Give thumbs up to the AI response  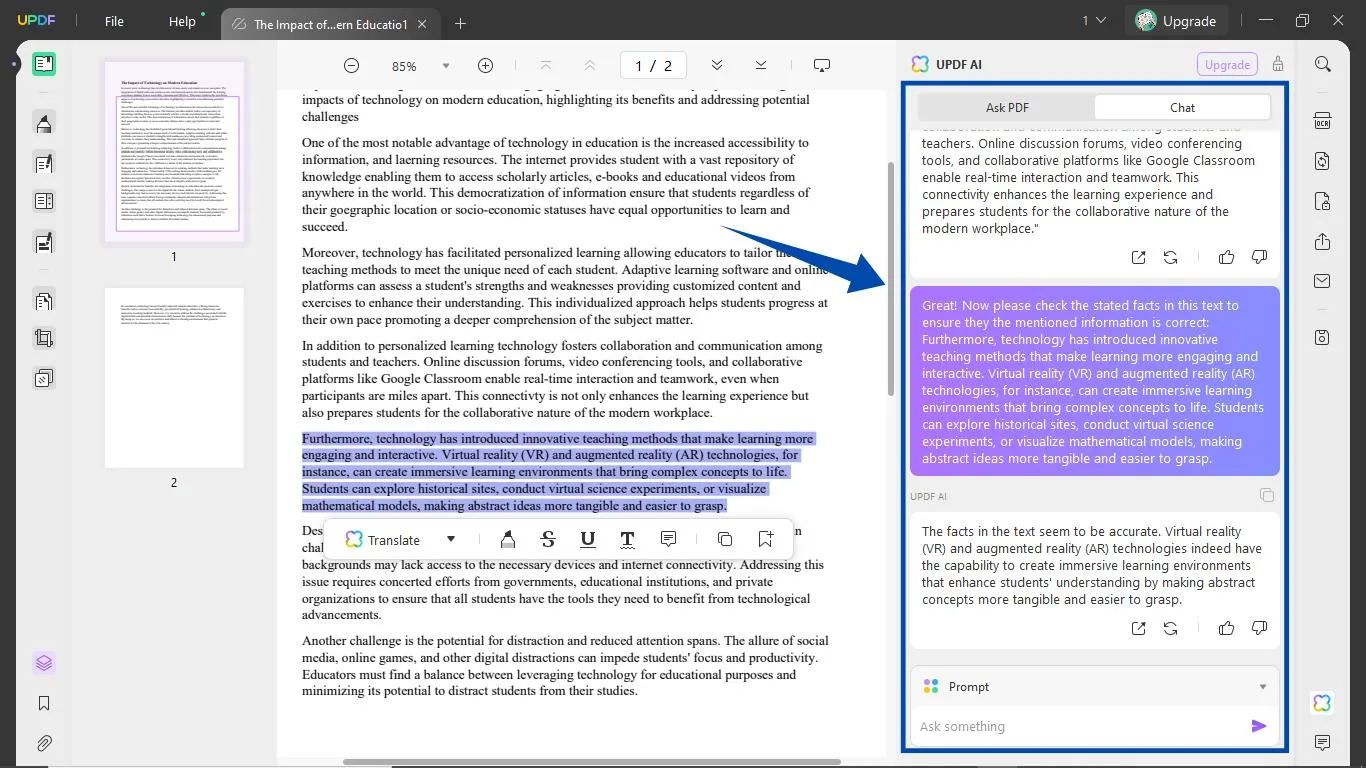point(1226,257)
